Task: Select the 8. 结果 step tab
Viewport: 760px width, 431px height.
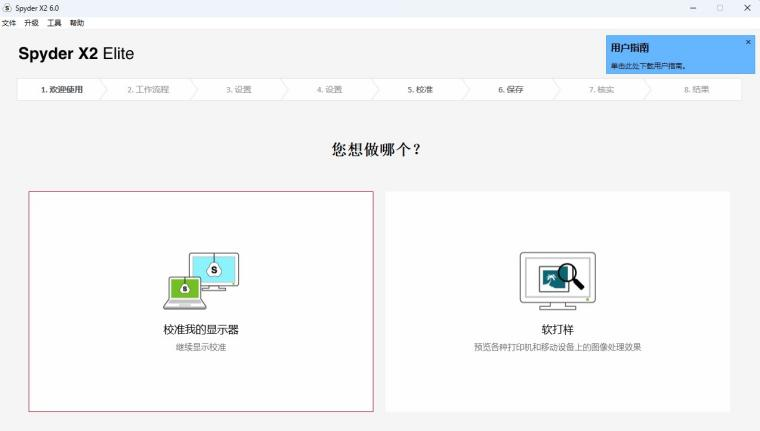Action: click(x=697, y=90)
